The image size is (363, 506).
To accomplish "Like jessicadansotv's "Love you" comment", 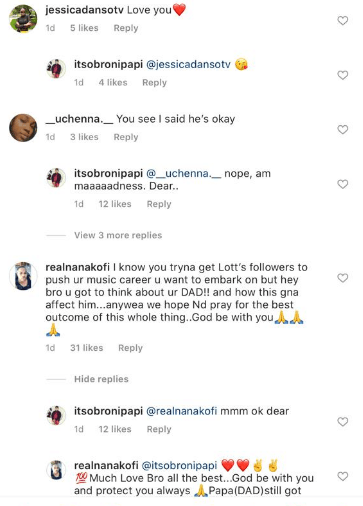I will click(343, 21).
